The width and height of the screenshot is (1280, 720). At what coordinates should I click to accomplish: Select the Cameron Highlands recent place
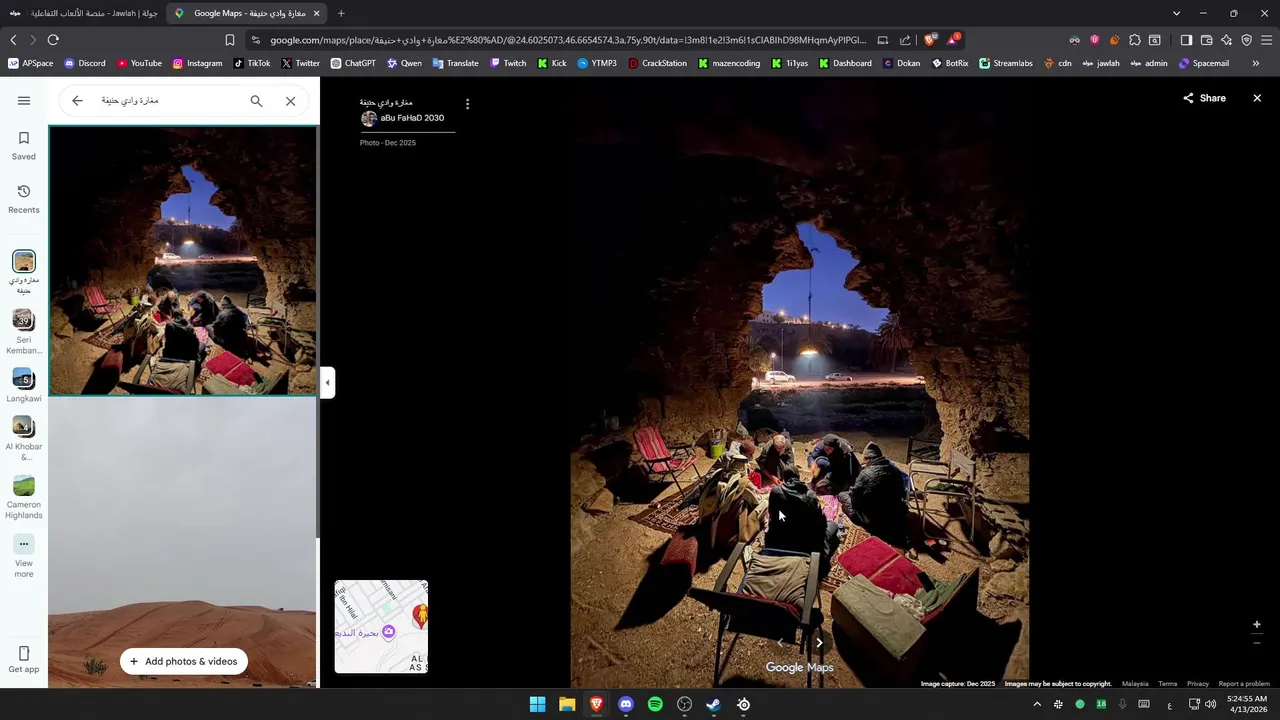[24, 497]
